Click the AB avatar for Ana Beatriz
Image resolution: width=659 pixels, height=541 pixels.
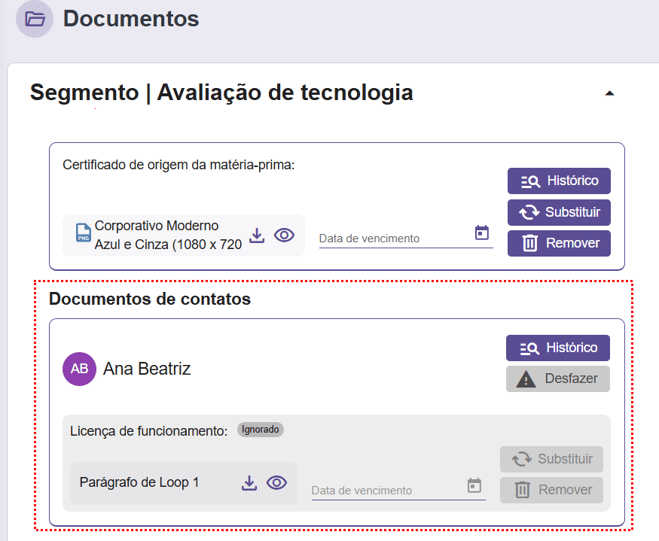coord(79,369)
